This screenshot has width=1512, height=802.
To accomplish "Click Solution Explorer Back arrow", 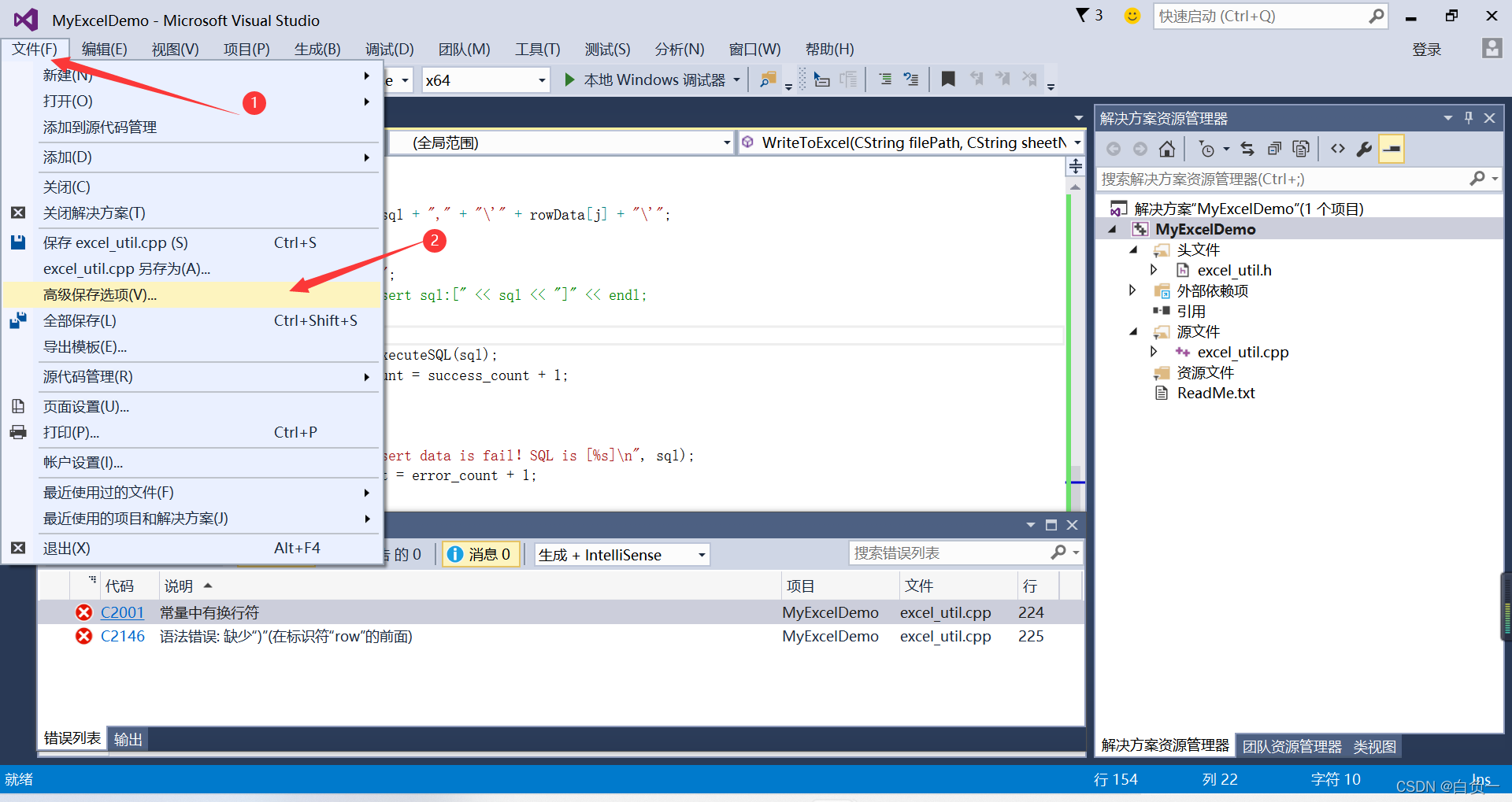I will click(x=1114, y=149).
